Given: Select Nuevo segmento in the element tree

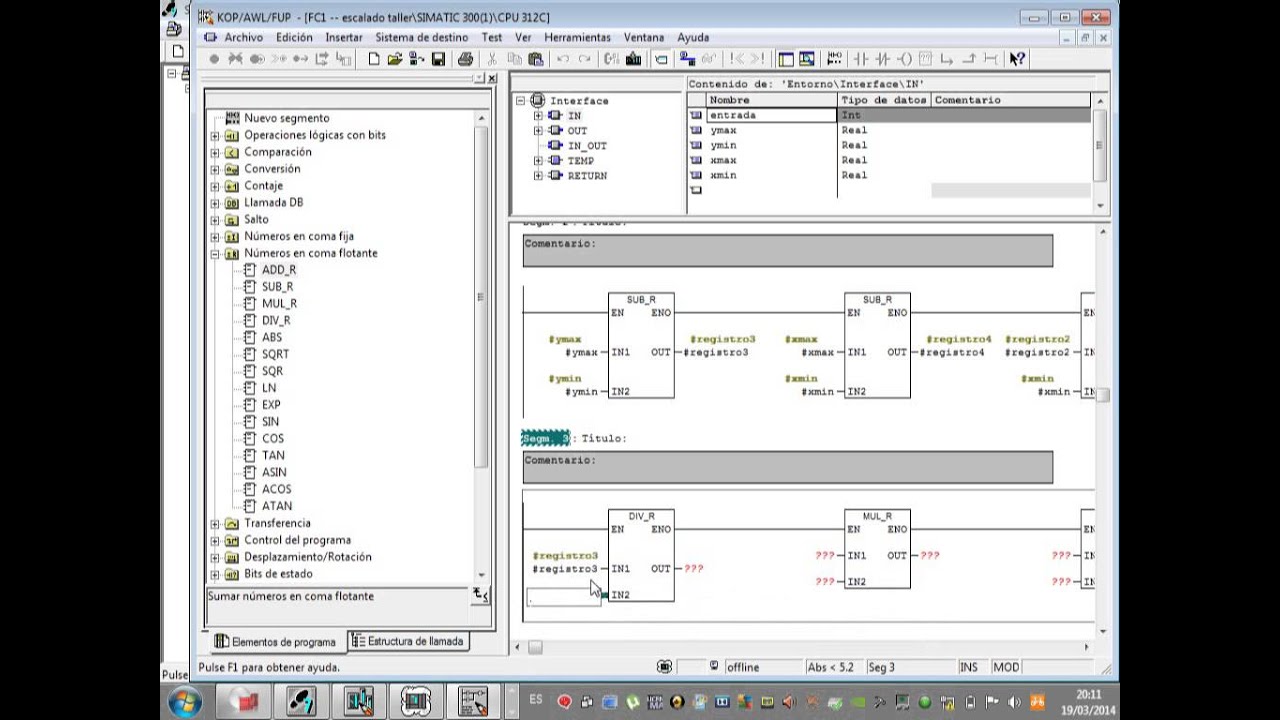Looking at the screenshot, I should [x=286, y=118].
